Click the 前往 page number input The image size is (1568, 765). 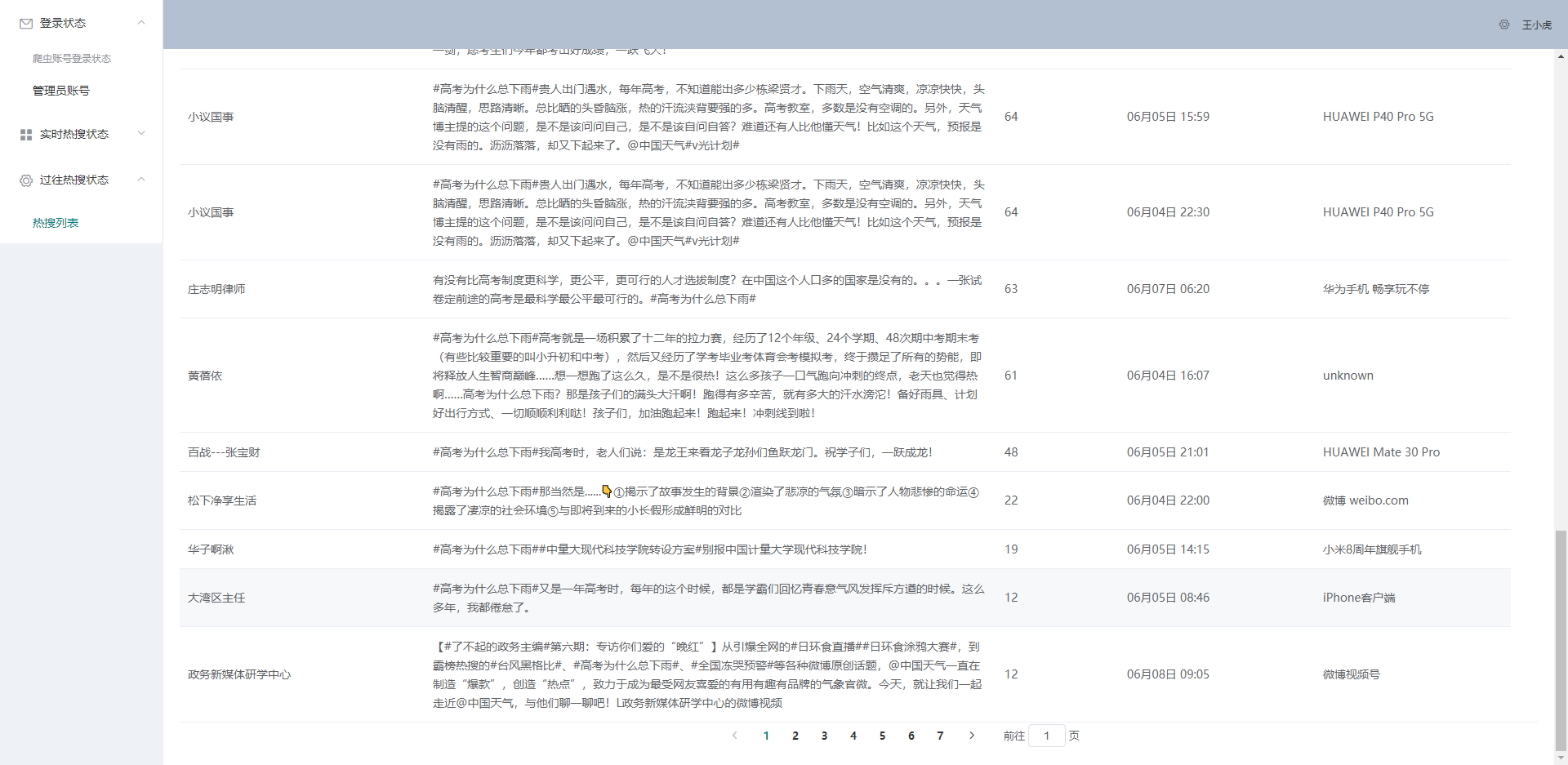click(1047, 736)
